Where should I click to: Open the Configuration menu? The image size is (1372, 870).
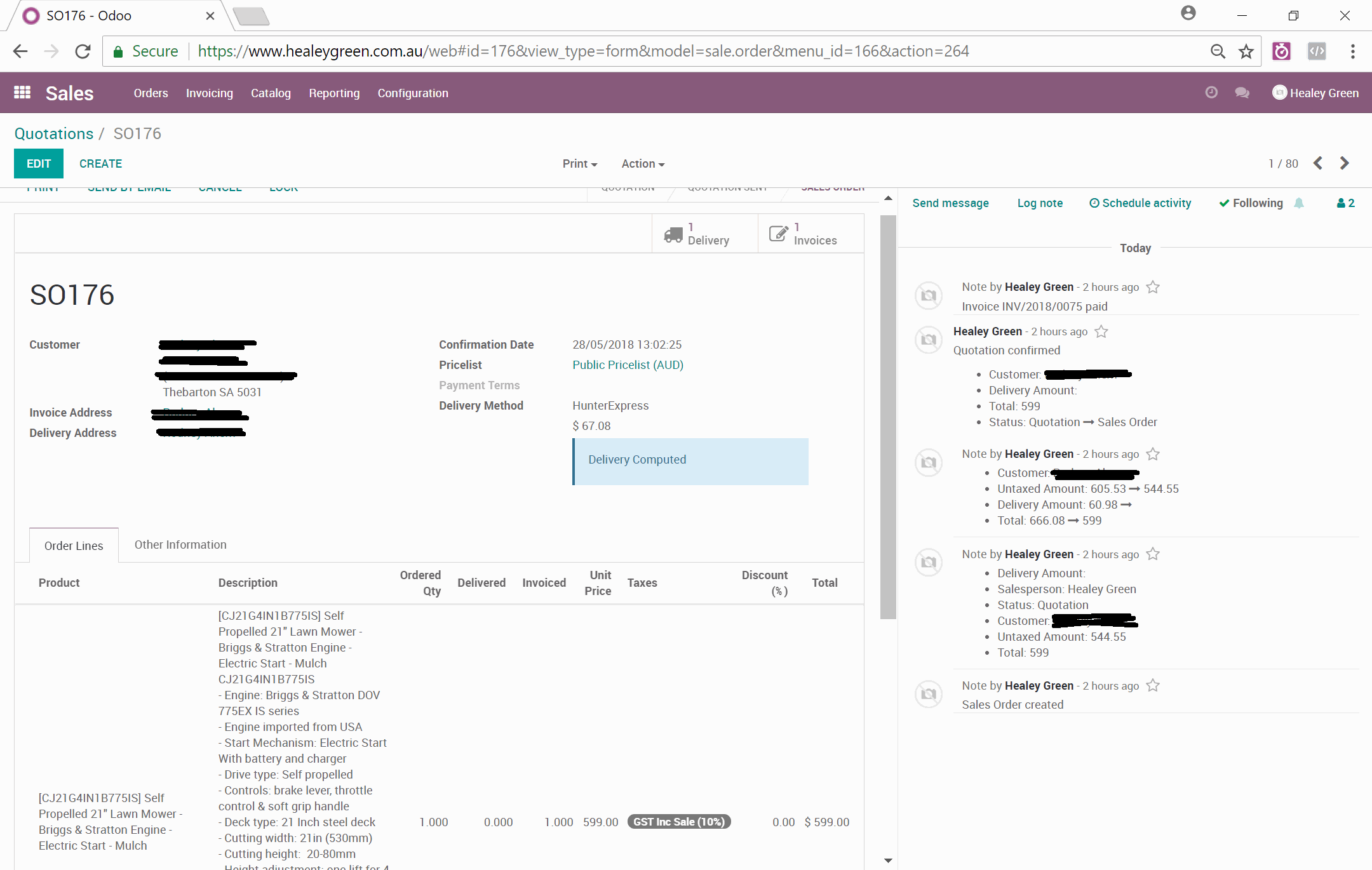pyautogui.click(x=413, y=93)
